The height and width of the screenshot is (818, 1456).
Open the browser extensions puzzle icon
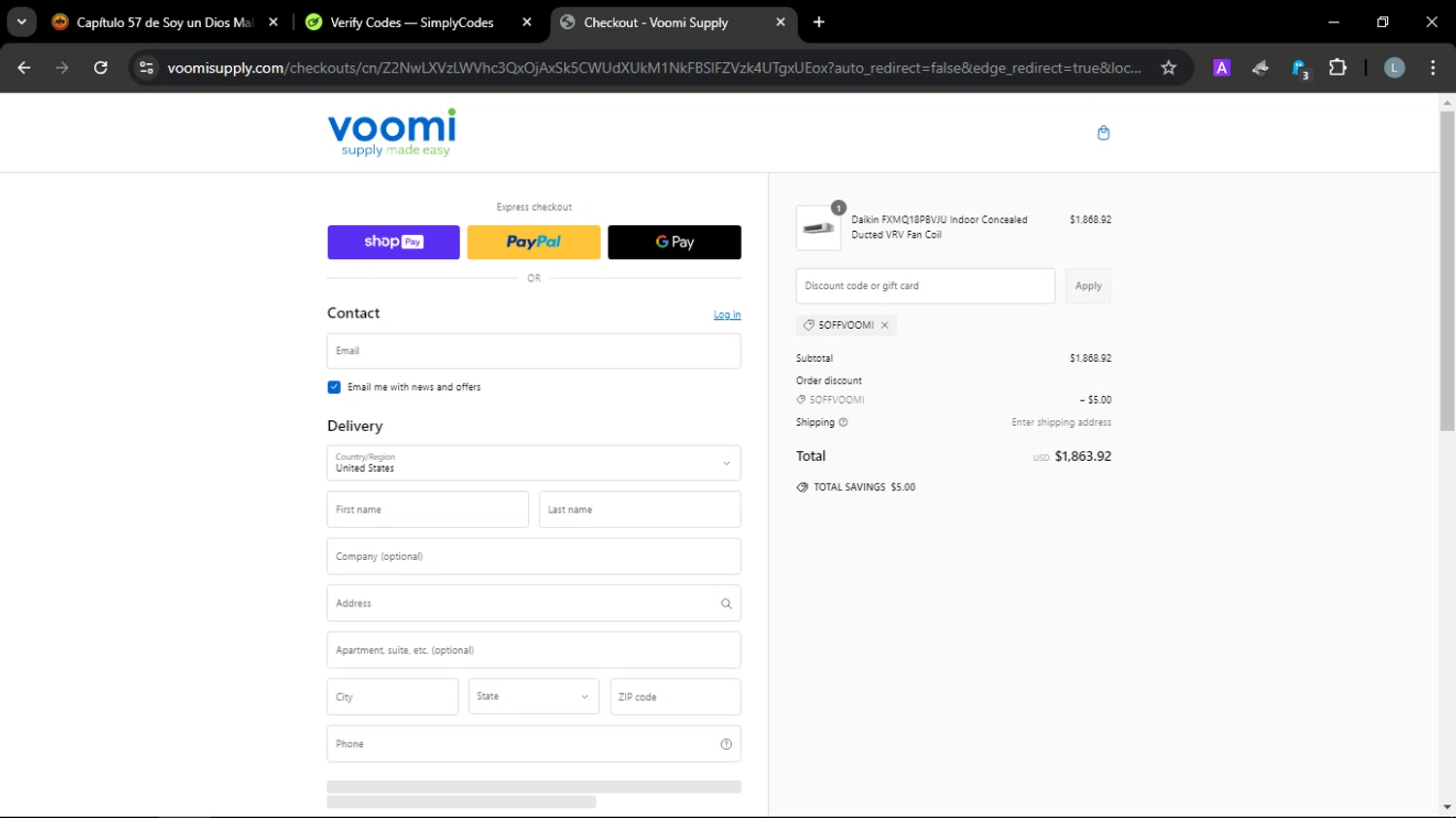[1338, 68]
